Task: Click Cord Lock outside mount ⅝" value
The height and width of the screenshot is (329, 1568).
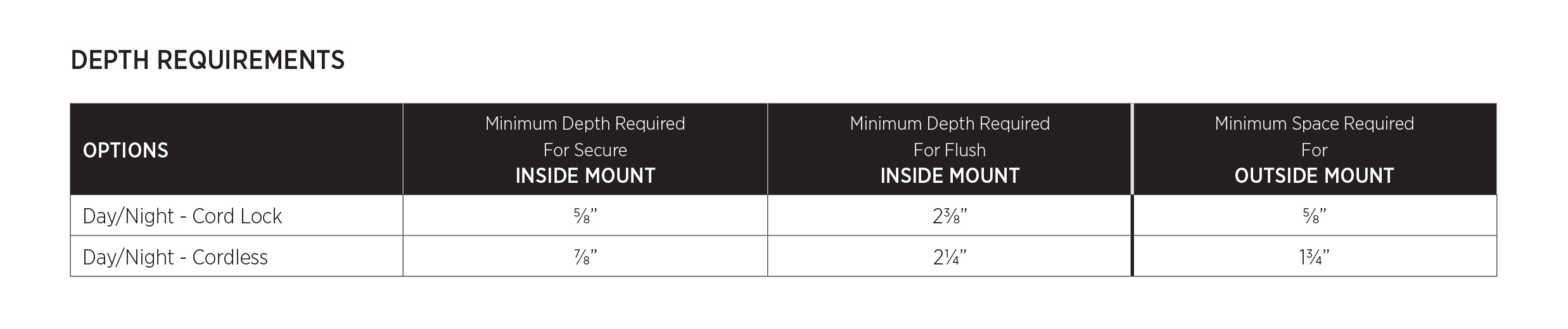Action: 1314,216
